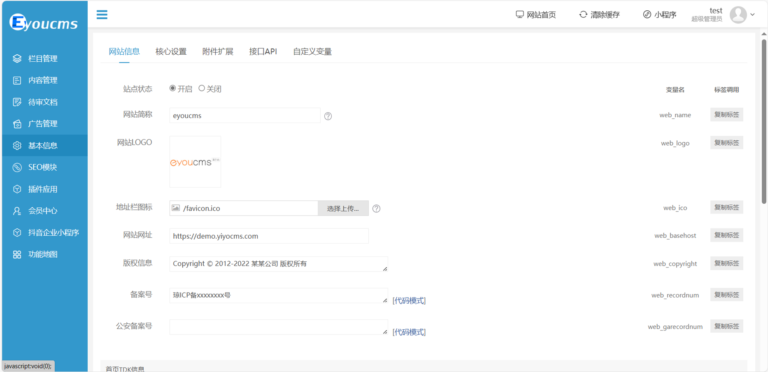Screen dimensions: 768x372
Task: Click help icon beside 选择上传 button
Action: pos(376,209)
